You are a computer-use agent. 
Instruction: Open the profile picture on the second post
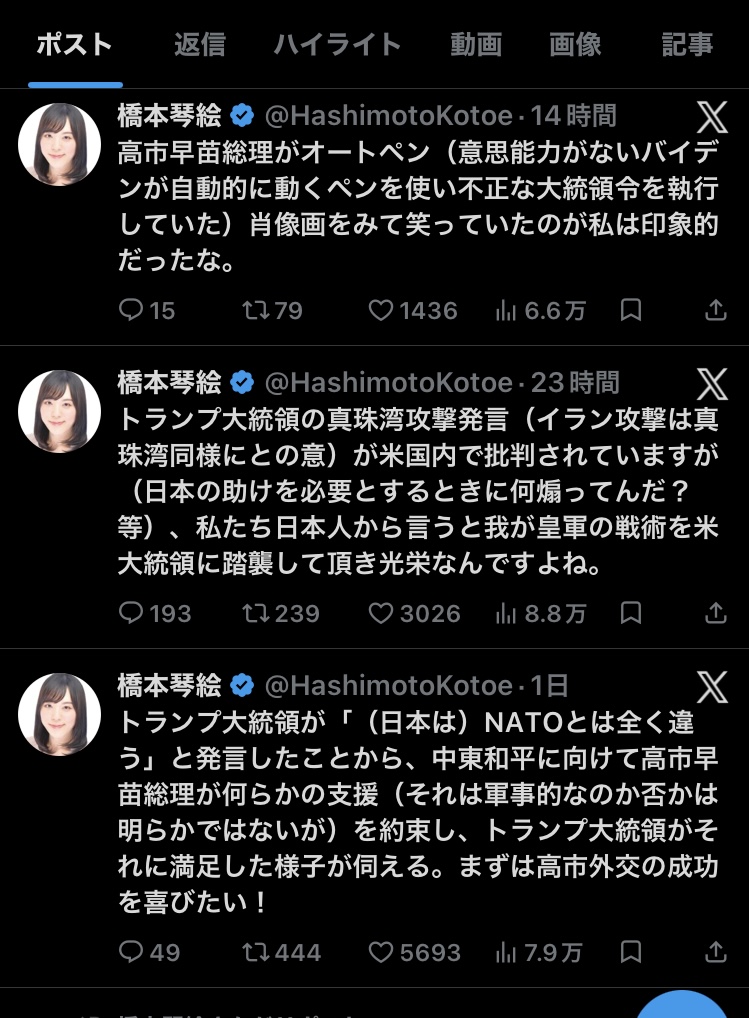pyautogui.click(x=60, y=411)
